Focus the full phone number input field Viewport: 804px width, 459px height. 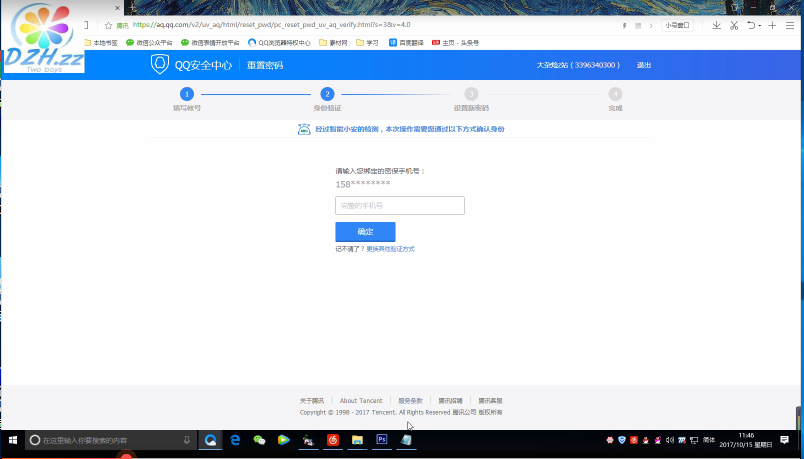[x=400, y=206]
